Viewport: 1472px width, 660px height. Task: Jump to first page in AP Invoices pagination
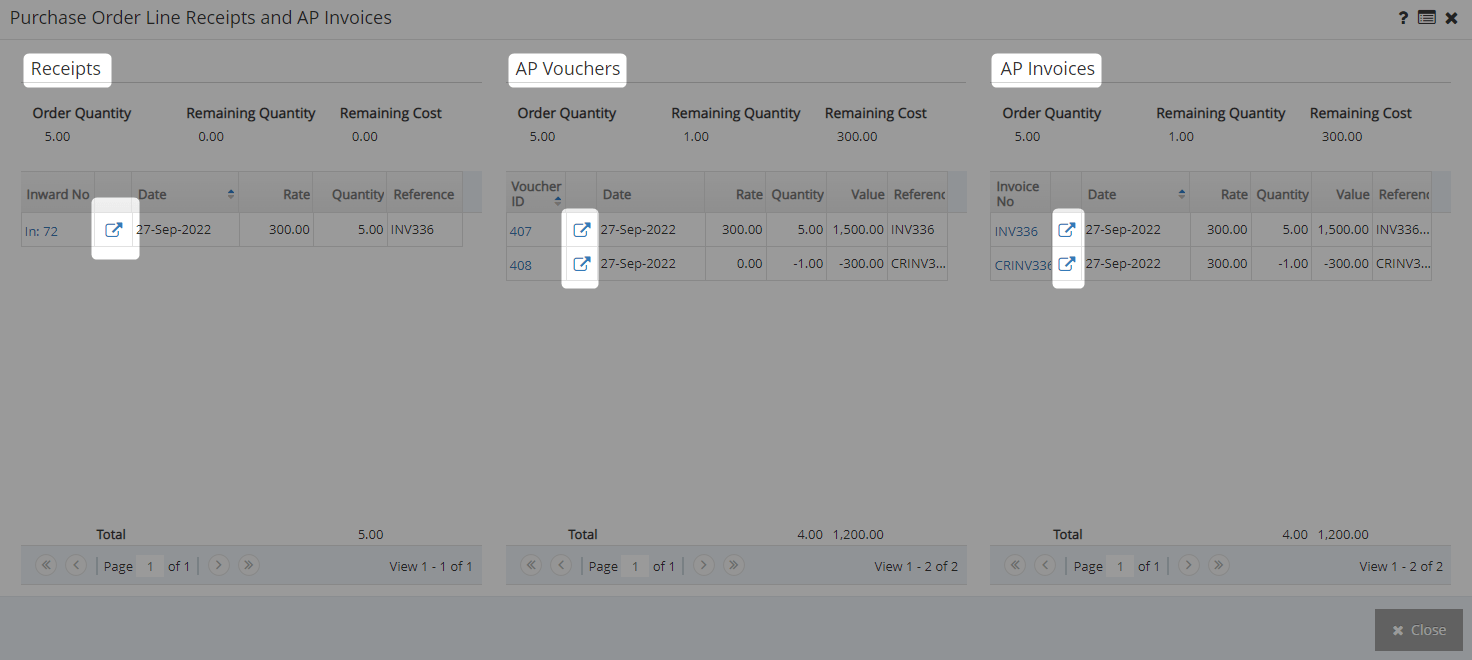click(1016, 565)
